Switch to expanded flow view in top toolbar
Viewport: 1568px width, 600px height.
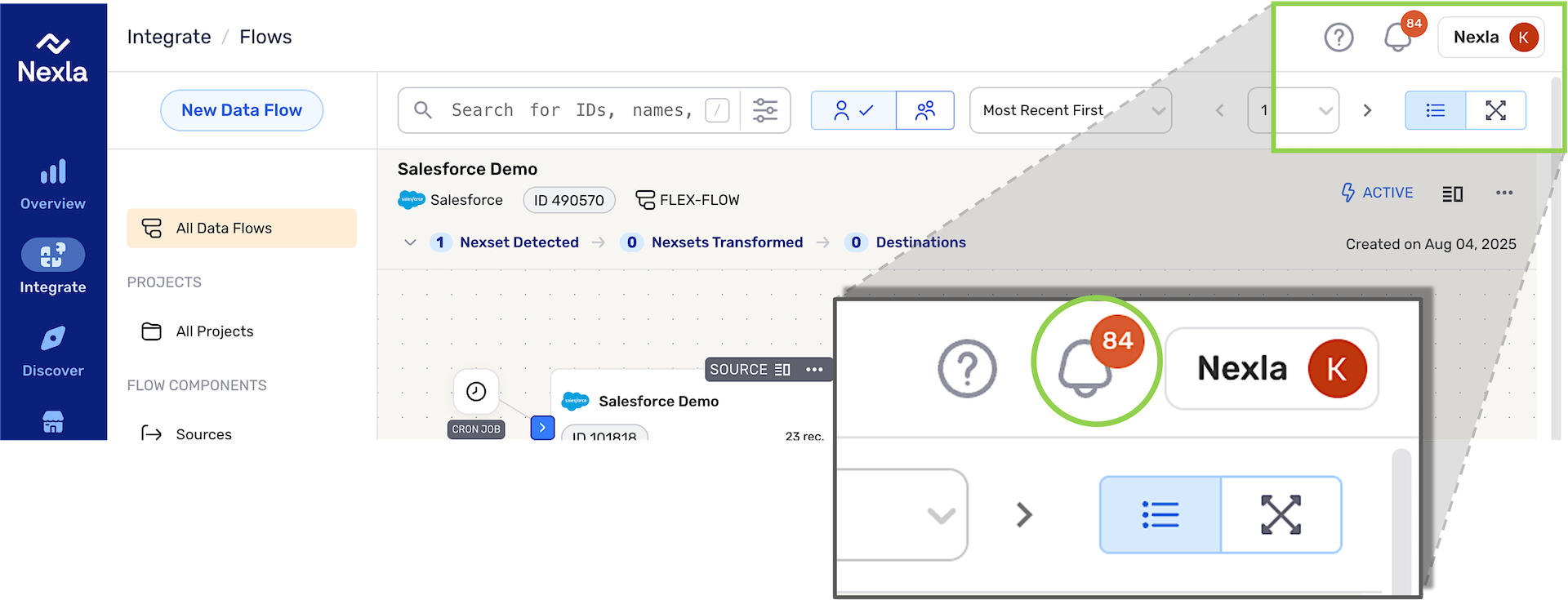[1495, 110]
